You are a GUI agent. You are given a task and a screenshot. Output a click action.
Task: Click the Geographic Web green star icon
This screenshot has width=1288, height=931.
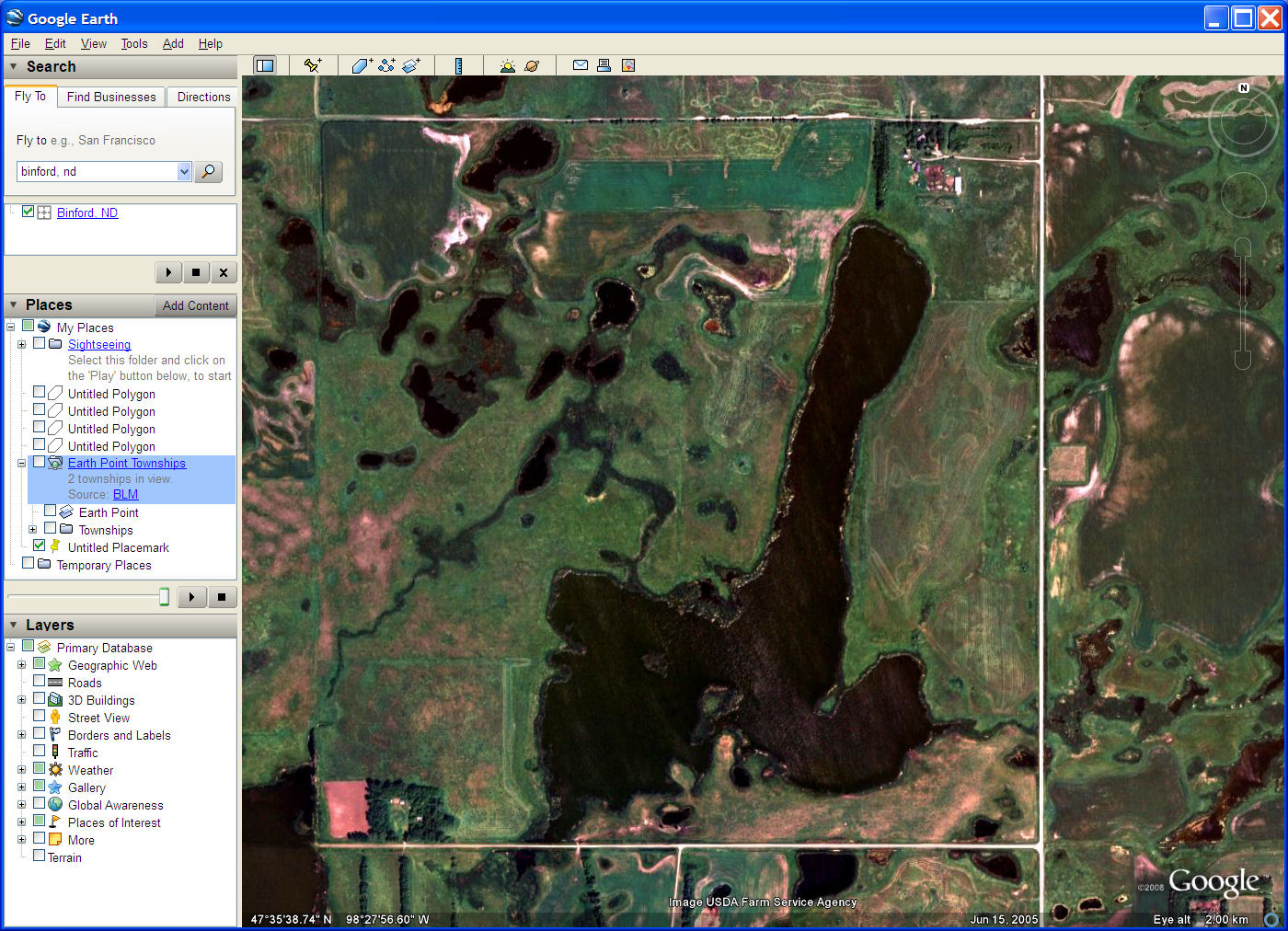(x=55, y=665)
